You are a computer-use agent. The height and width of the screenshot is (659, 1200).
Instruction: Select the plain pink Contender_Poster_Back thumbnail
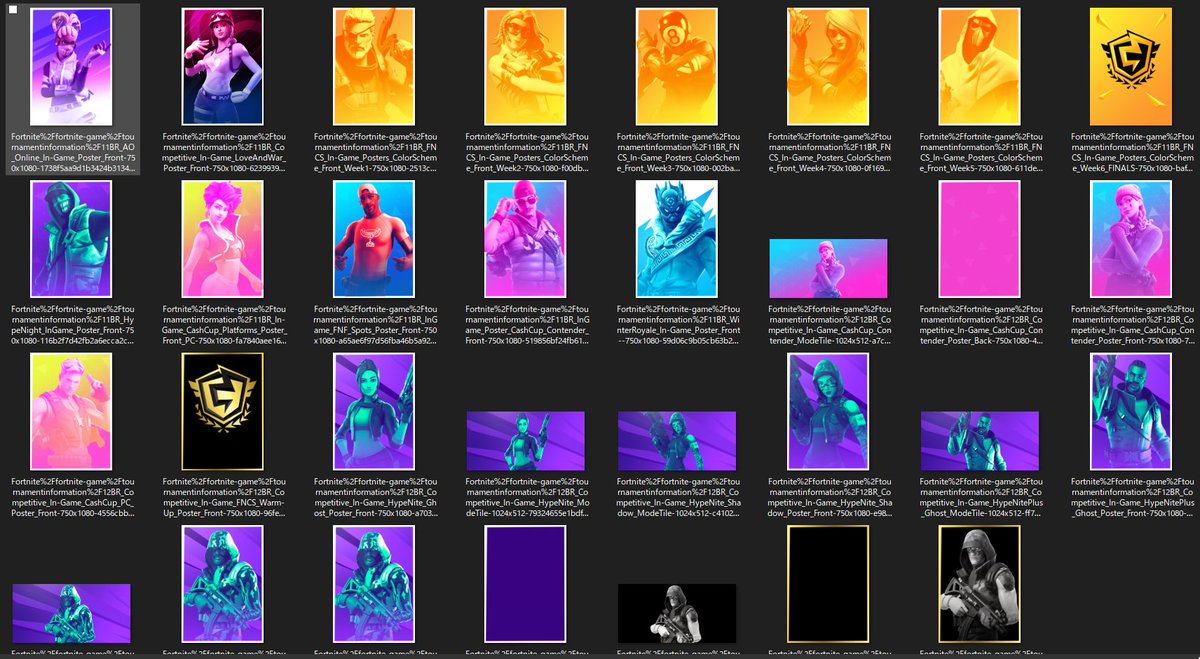(x=979, y=240)
